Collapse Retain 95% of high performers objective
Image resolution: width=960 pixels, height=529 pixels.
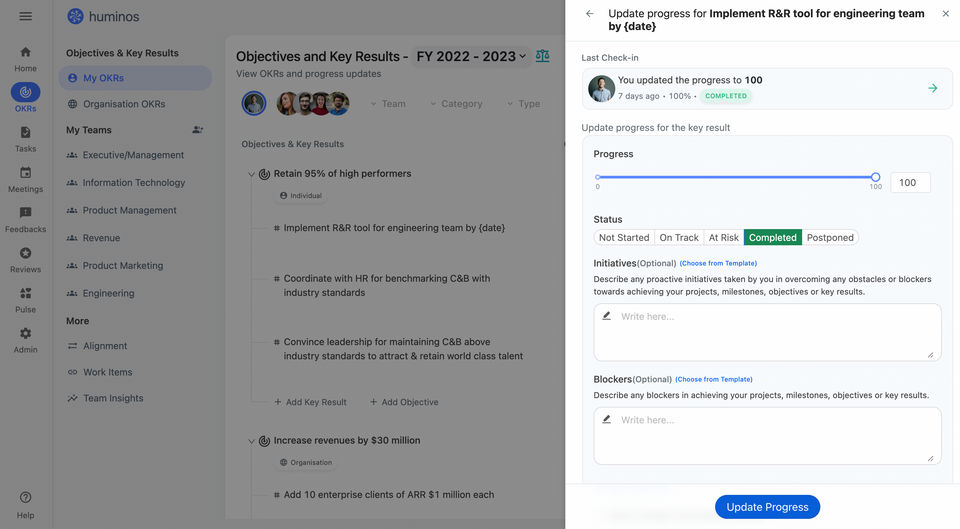(251, 174)
